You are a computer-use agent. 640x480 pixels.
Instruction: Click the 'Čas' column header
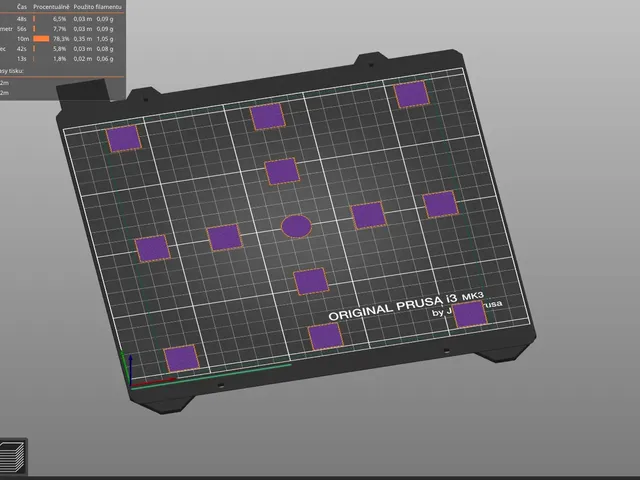coord(22,7)
